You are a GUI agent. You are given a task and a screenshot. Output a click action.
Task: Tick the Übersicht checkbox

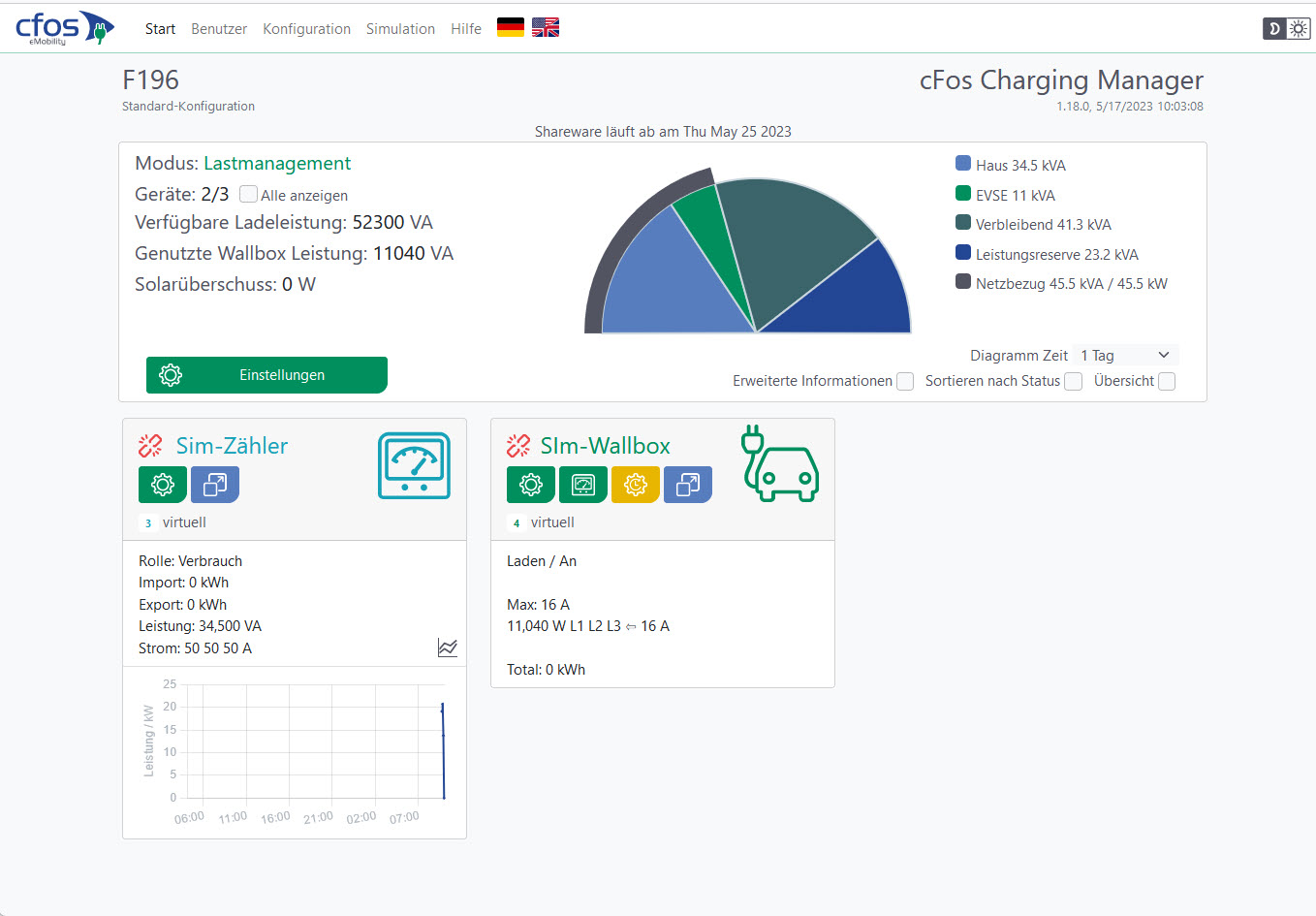point(1167,382)
